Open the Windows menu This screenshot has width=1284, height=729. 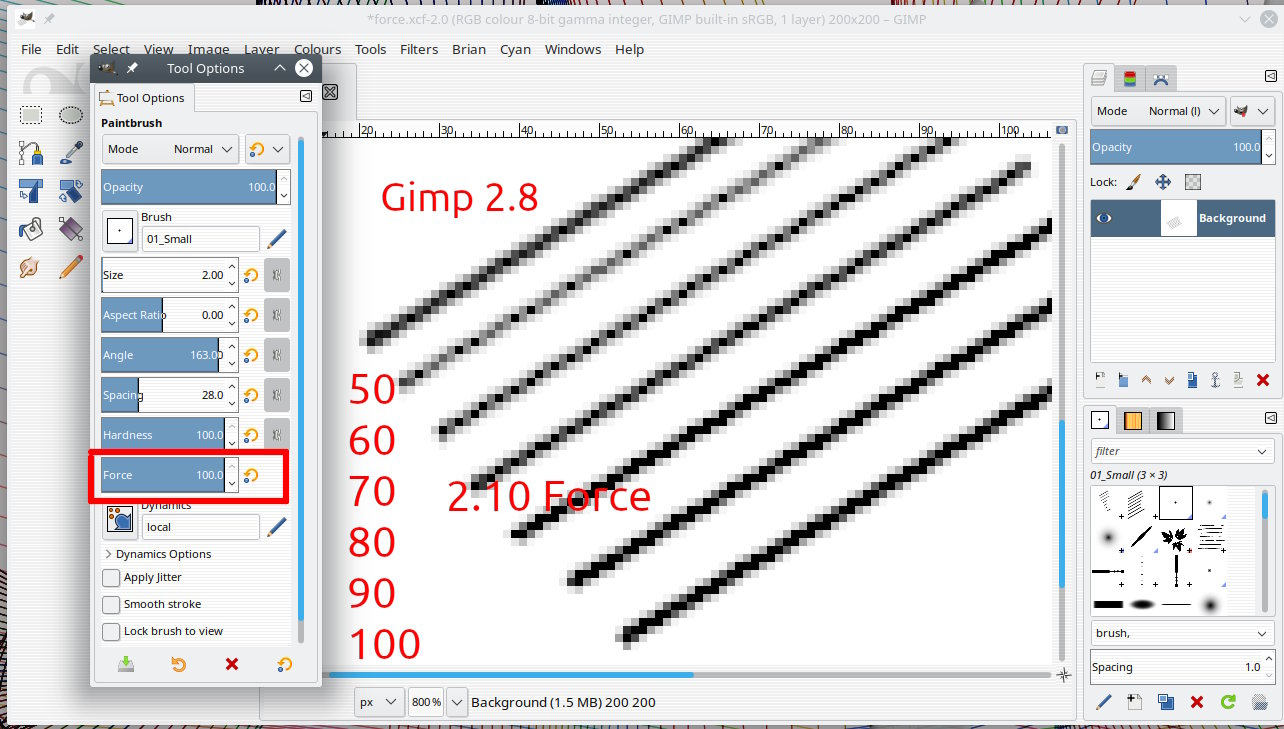point(573,49)
